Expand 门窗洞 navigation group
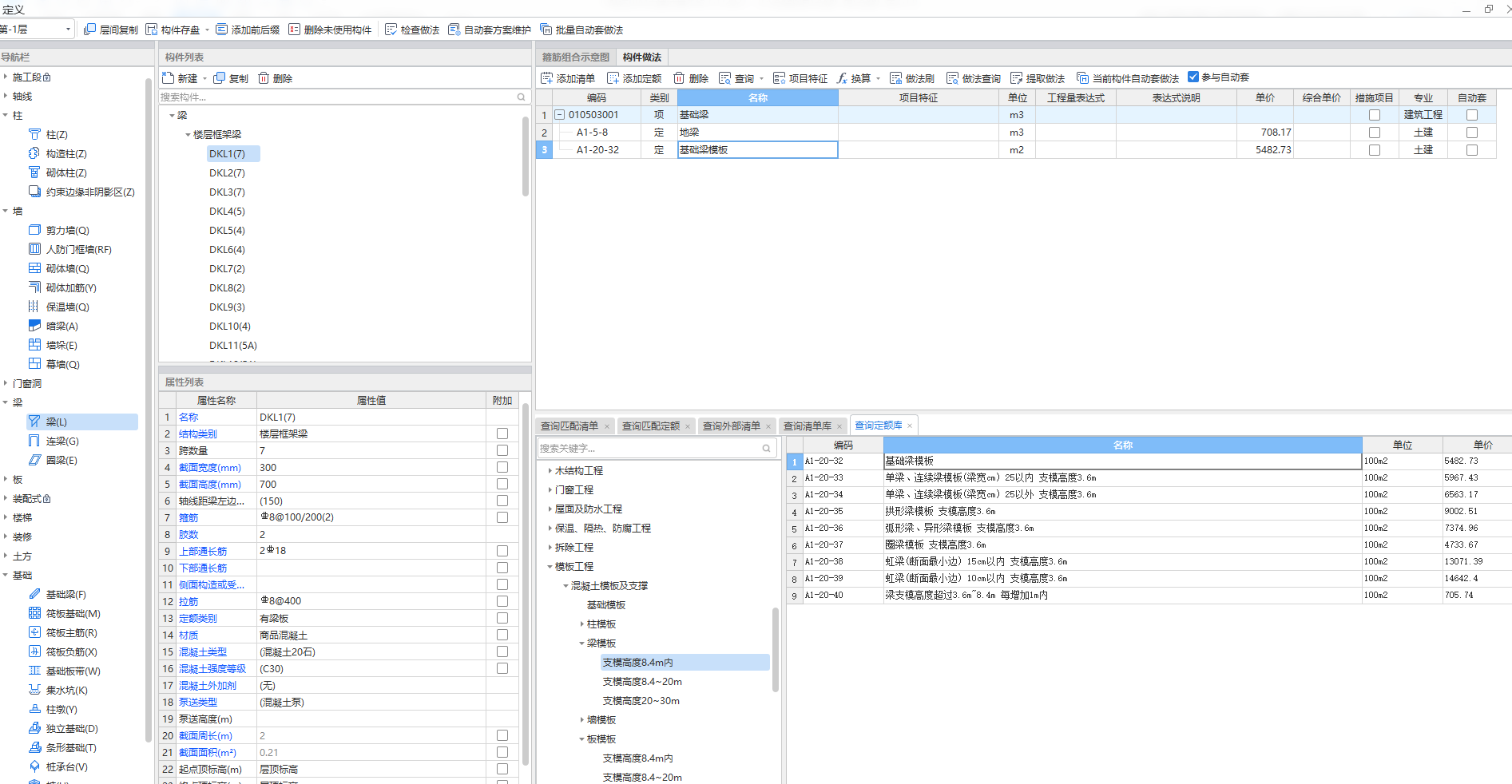This screenshot has height=784, width=1512. click(x=6, y=383)
